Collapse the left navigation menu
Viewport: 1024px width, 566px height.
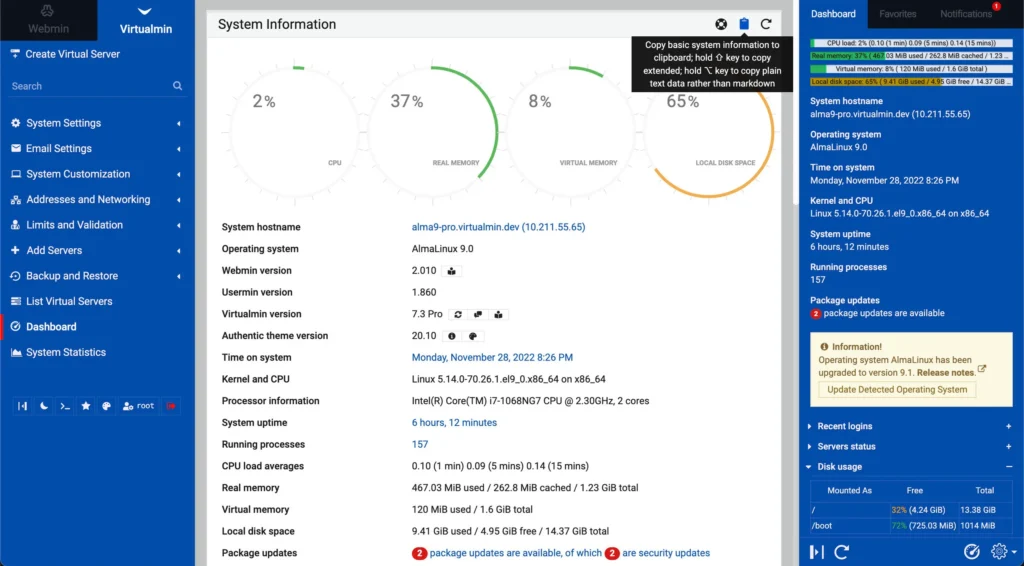coord(23,406)
